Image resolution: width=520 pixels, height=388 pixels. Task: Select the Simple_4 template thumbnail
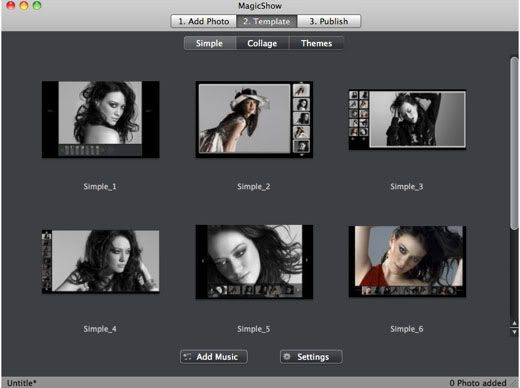100,262
